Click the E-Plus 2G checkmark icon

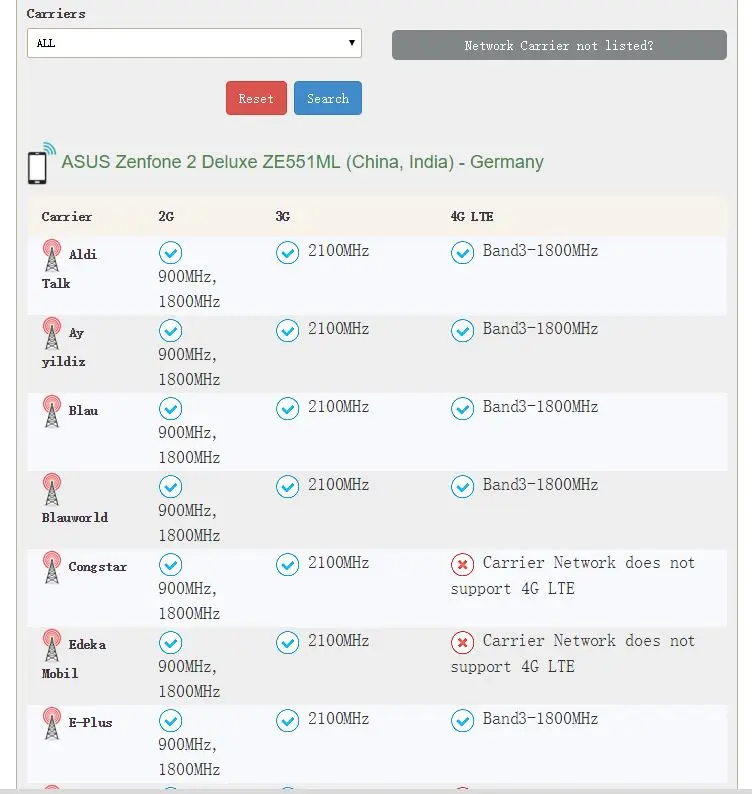pyautogui.click(x=171, y=721)
